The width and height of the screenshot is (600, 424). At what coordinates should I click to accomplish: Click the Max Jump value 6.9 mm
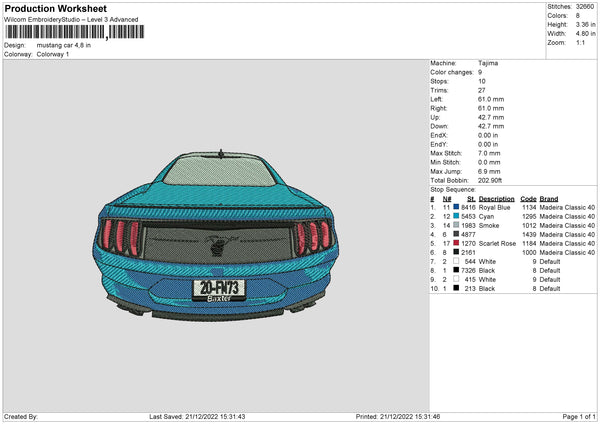pos(489,171)
